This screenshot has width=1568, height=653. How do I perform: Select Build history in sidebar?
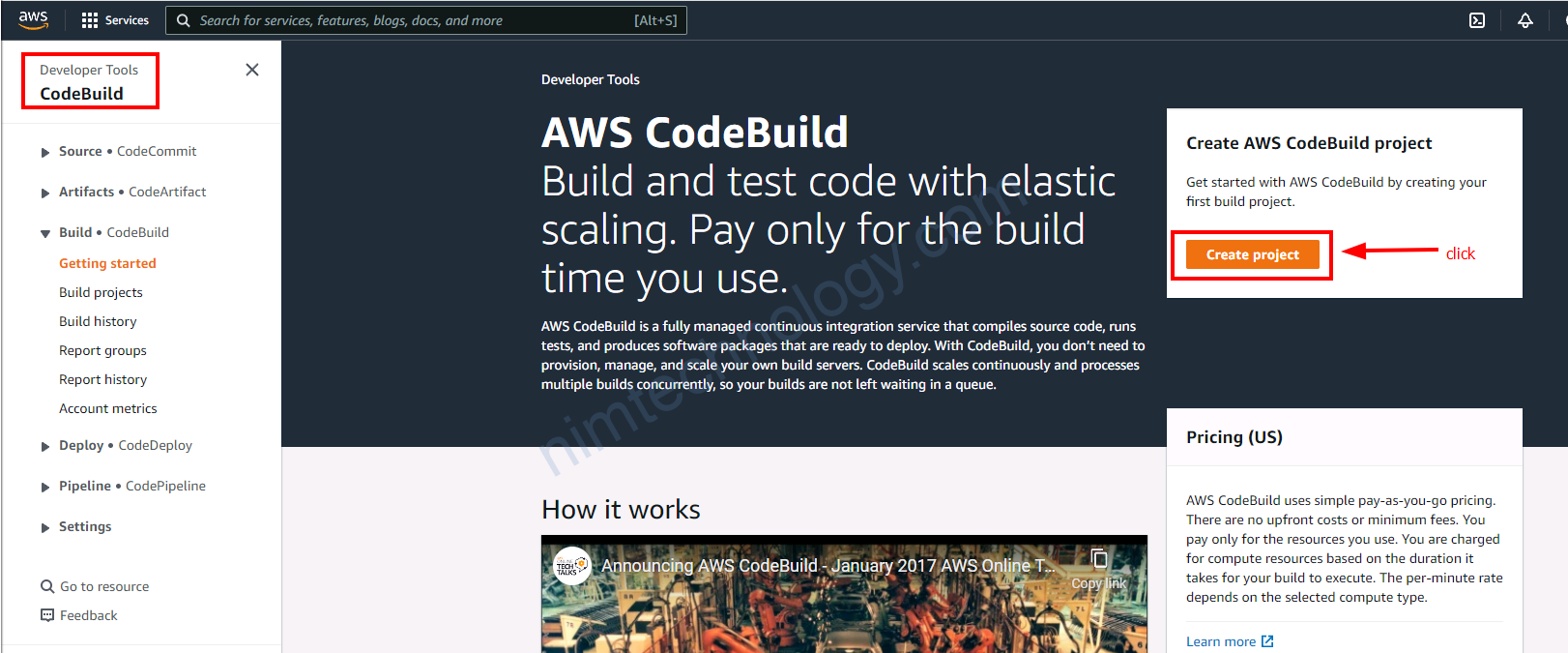(98, 321)
